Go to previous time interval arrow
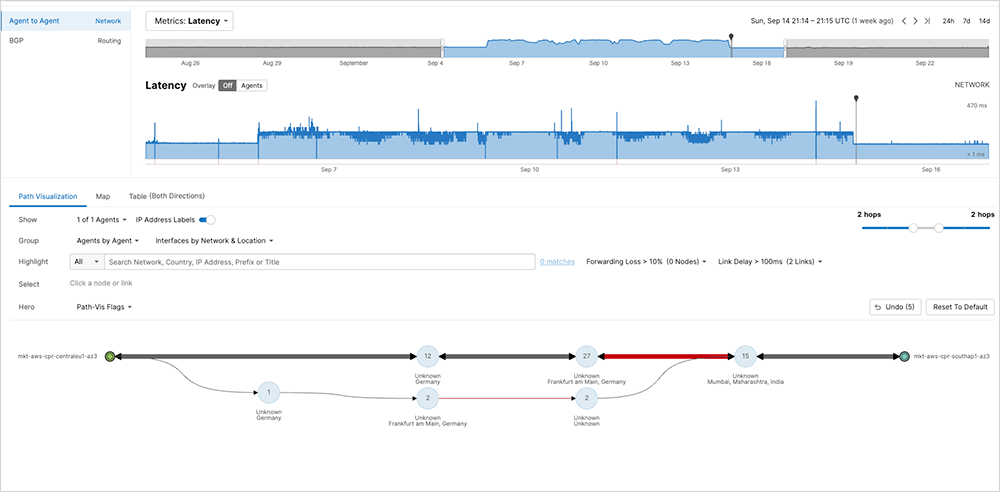The height and width of the screenshot is (492, 1000). [x=904, y=21]
